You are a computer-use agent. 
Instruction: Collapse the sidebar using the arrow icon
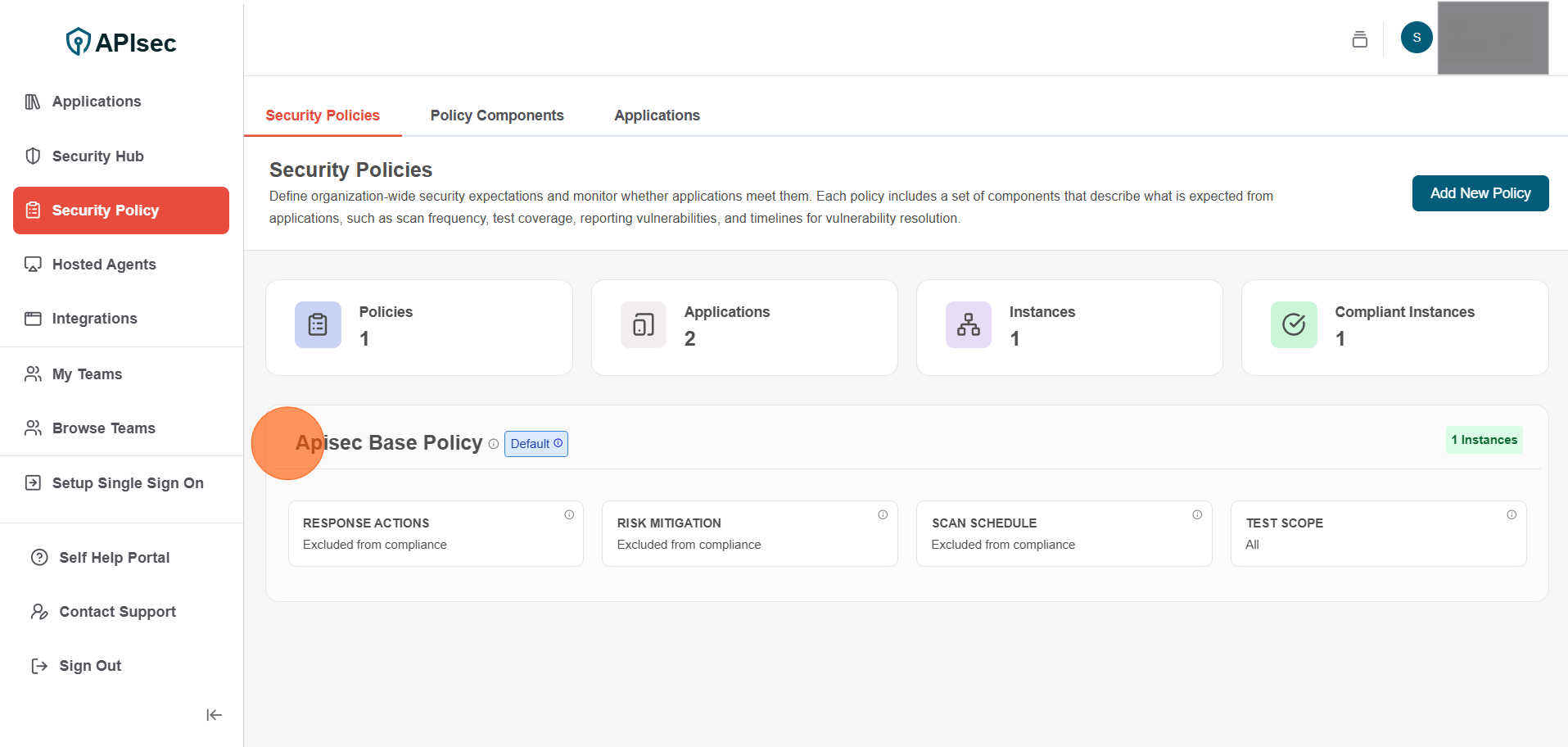tap(214, 715)
